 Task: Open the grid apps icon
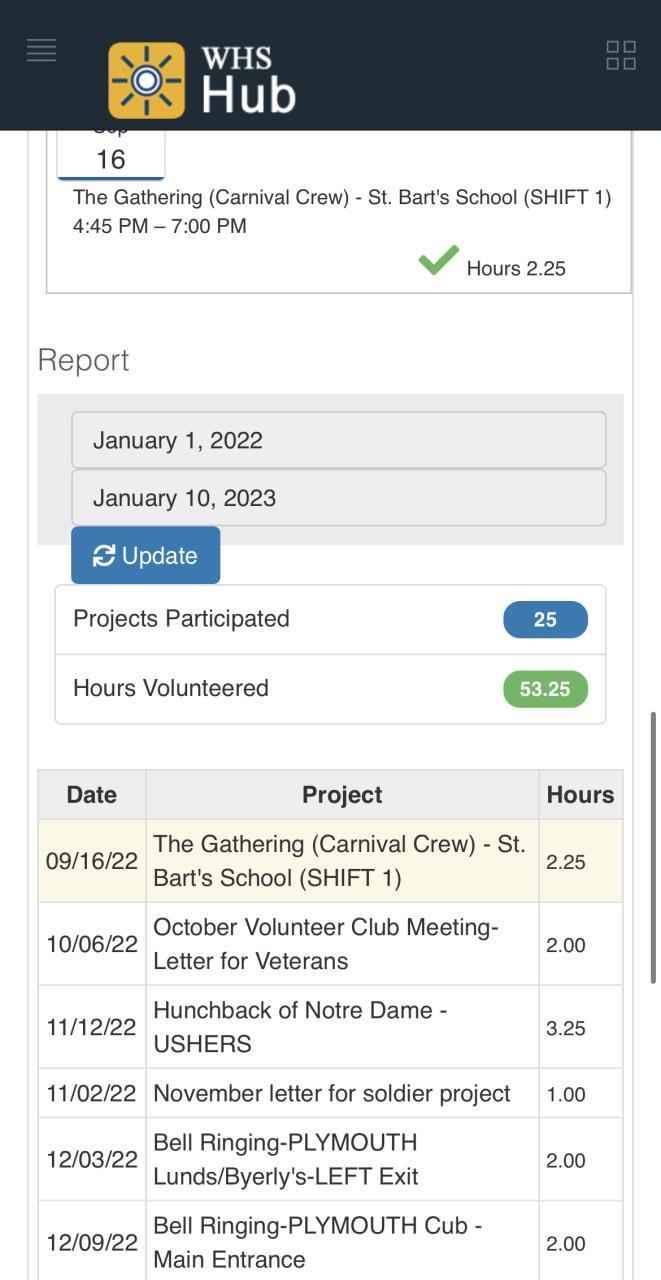tap(621, 55)
